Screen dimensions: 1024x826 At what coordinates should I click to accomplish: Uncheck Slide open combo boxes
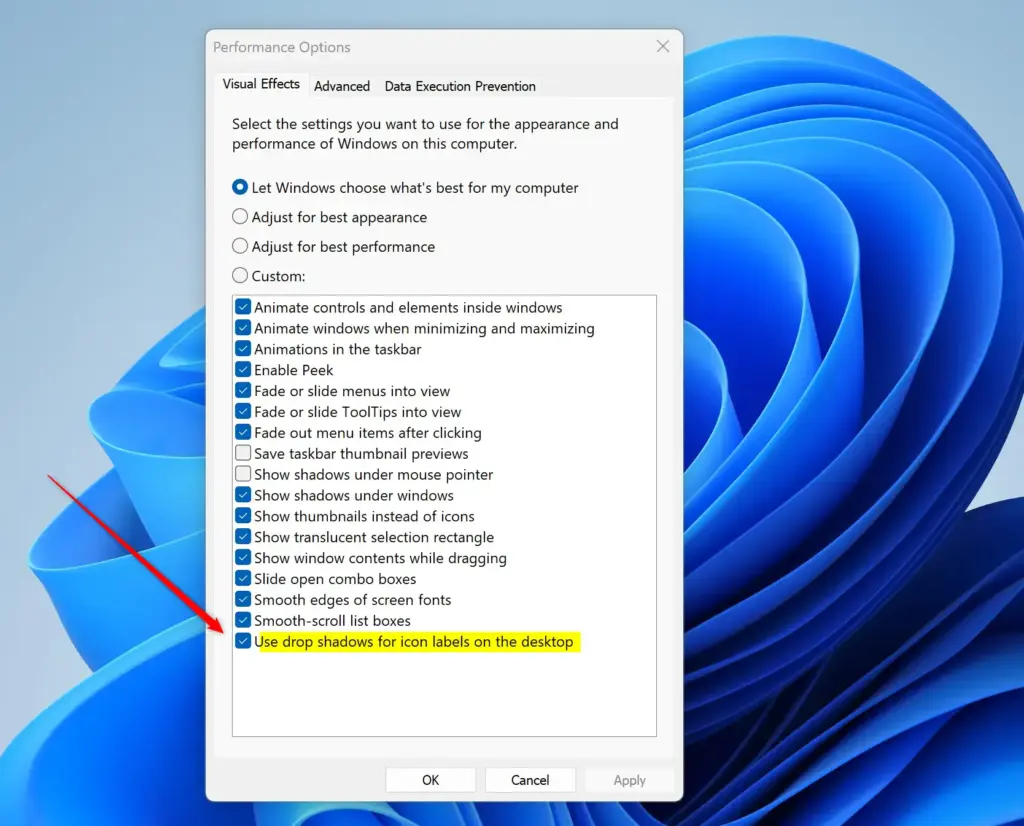[243, 579]
